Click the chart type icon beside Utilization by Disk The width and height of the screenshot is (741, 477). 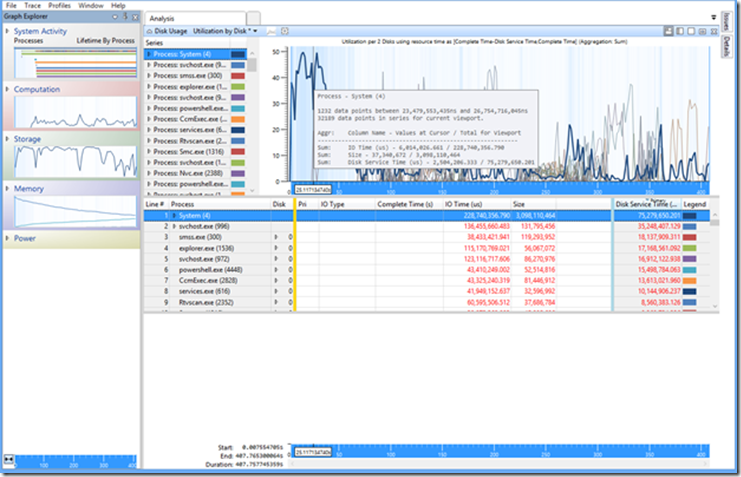click(271, 31)
